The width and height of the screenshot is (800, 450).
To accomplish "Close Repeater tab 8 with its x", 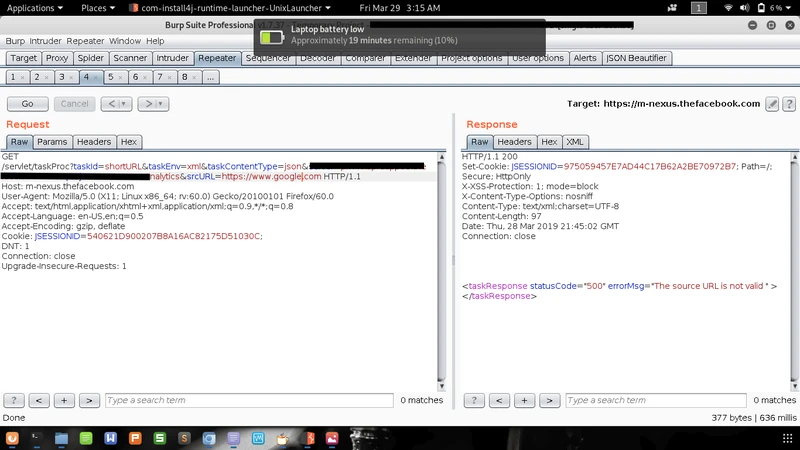I will tap(194, 78).
